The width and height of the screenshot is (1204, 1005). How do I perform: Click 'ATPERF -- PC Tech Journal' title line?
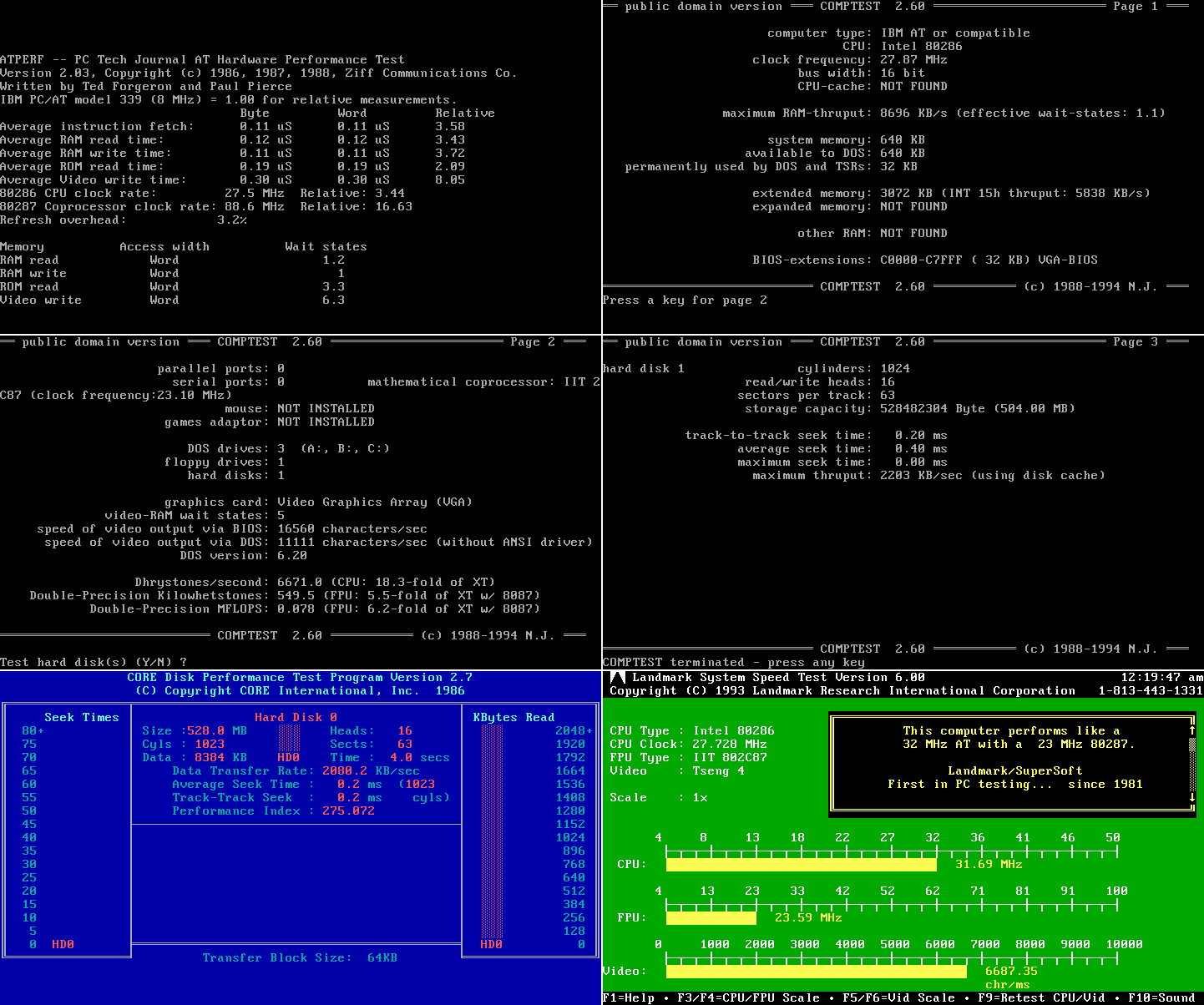click(203, 59)
